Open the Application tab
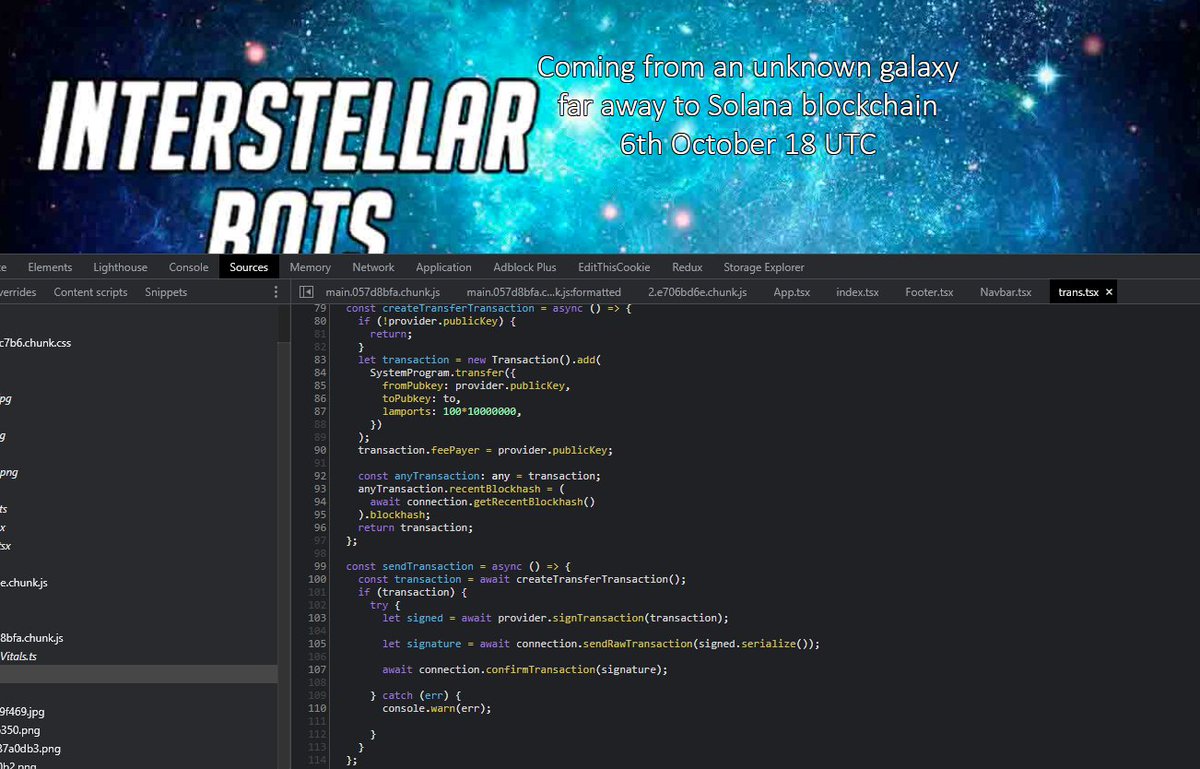Screen dimensions: 1200x769 (x=443, y=267)
